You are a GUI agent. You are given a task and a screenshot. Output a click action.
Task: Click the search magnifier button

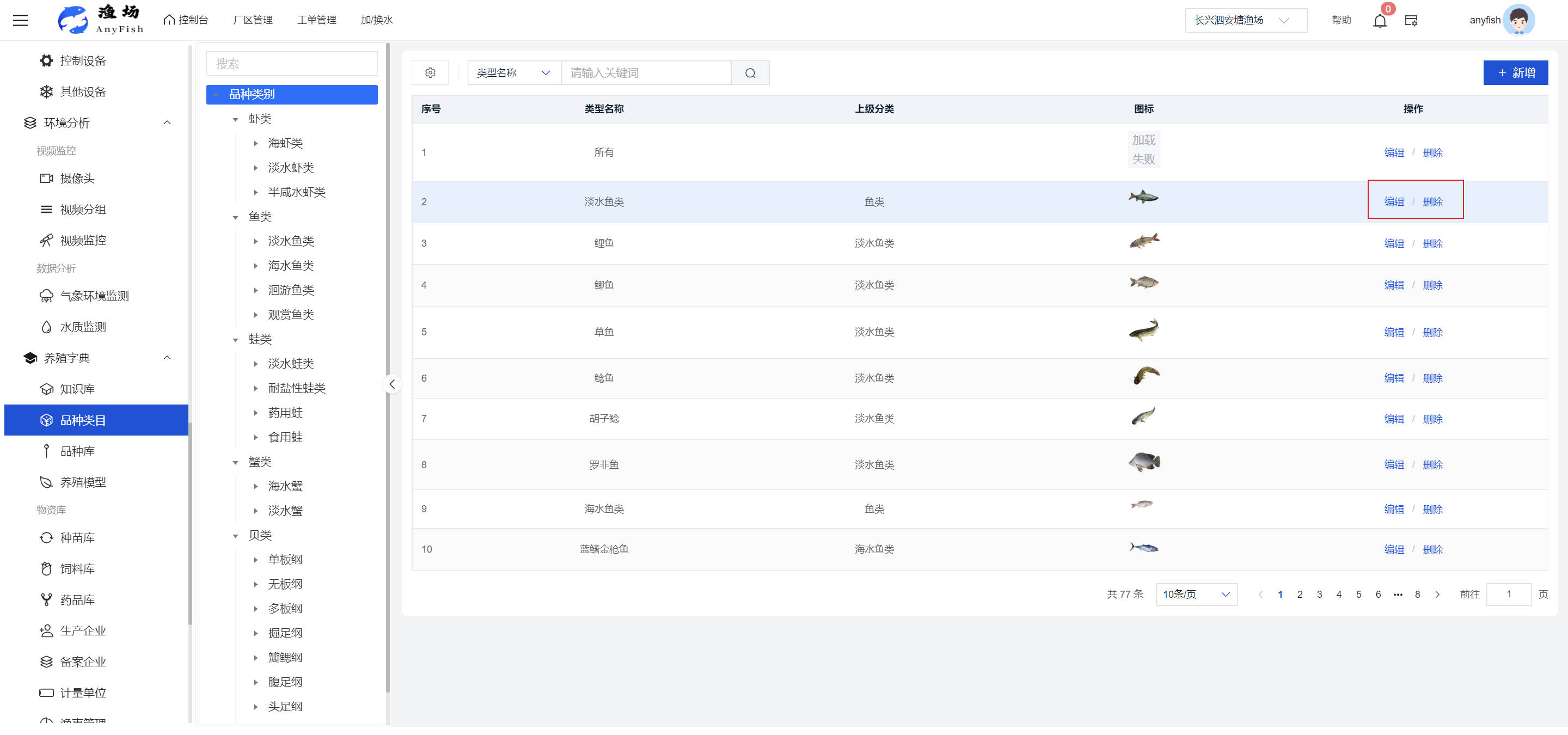click(750, 73)
